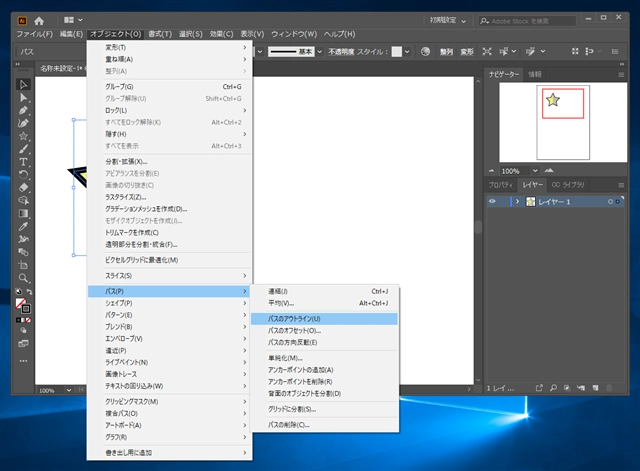This screenshot has width=640, height=471.
Task: Choose パスのオフセット(O)... menu item
Action: point(324,331)
